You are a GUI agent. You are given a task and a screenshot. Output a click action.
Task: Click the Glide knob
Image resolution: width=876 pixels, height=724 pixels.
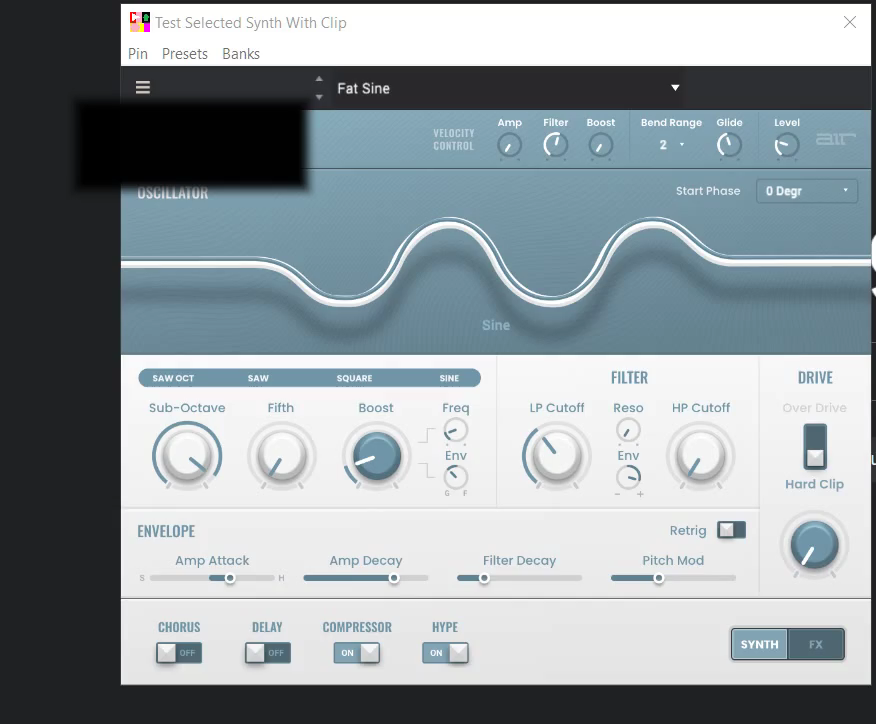729,146
